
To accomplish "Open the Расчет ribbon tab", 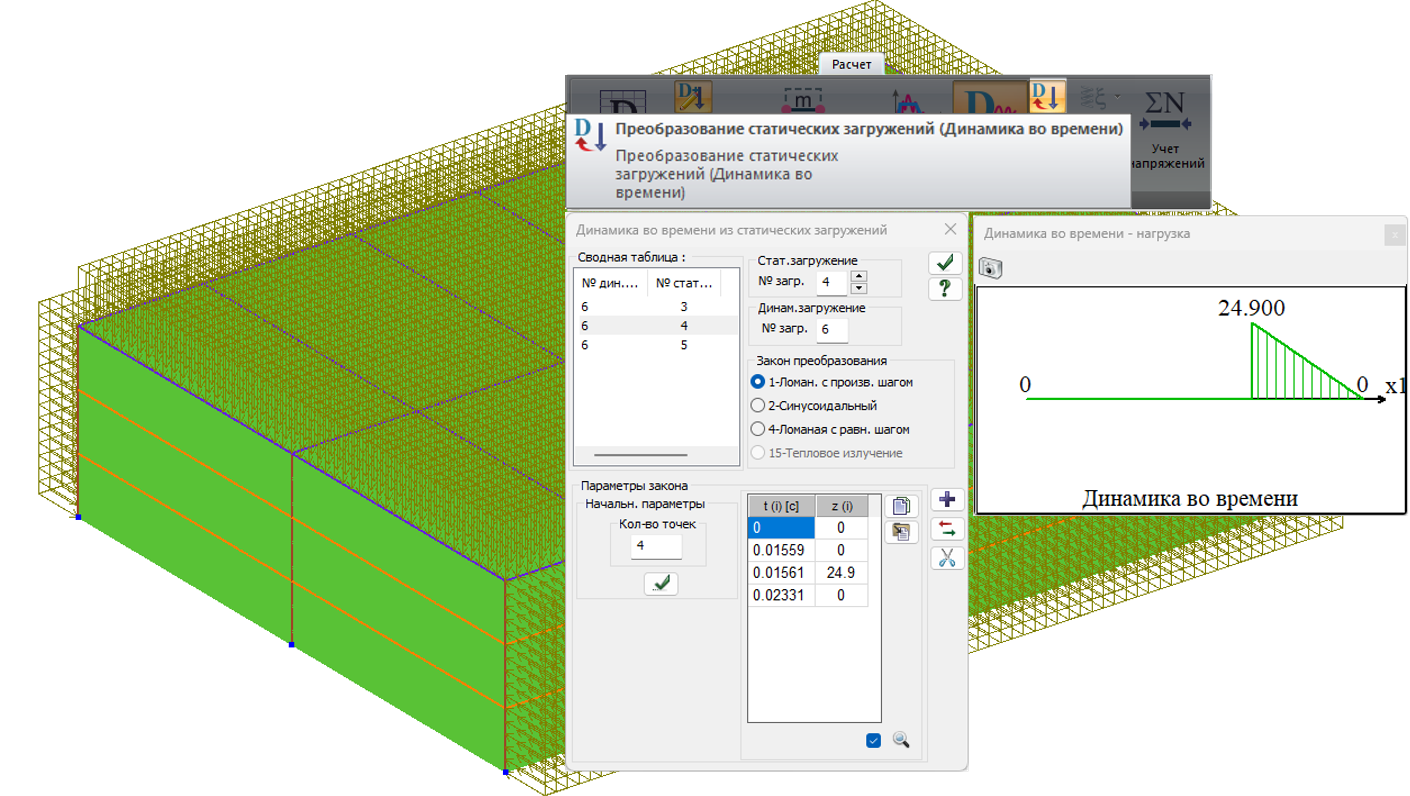I will [x=851, y=65].
